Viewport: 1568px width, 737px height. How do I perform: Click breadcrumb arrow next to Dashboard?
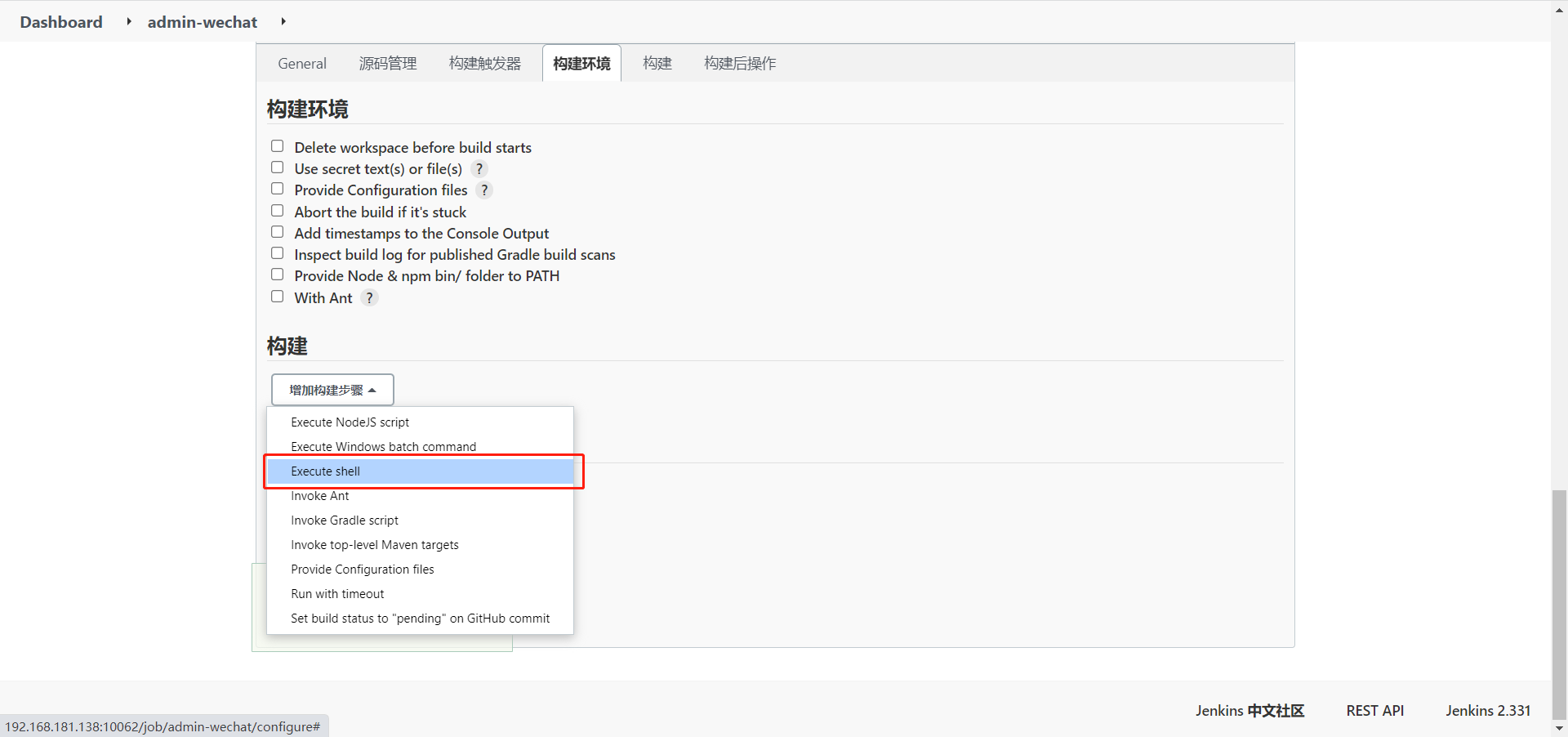(129, 22)
